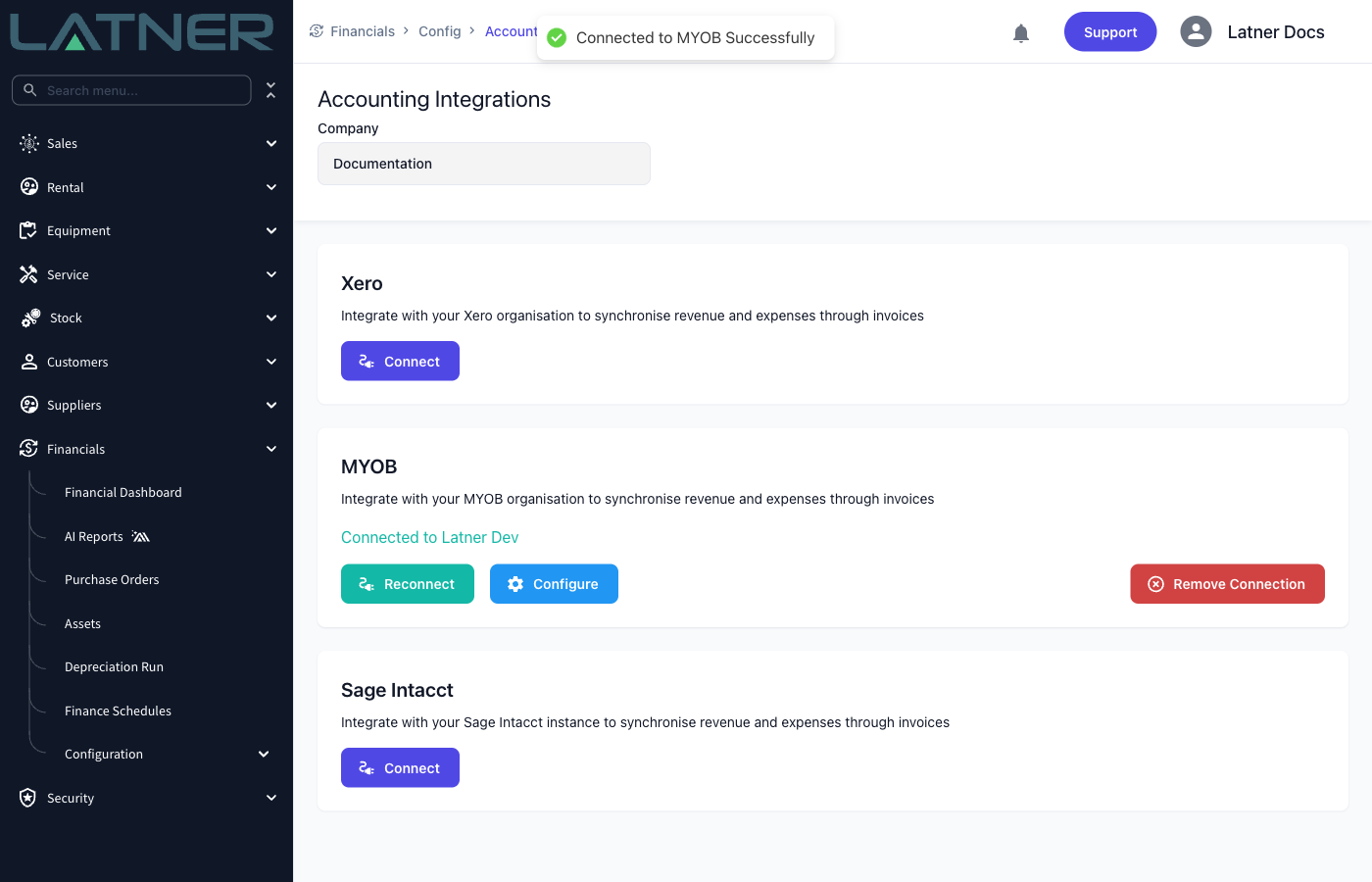The width and height of the screenshot is (1372, 882).
Task: Click the plug icon on Sage Intacct Connect
Action: point(367,768)
